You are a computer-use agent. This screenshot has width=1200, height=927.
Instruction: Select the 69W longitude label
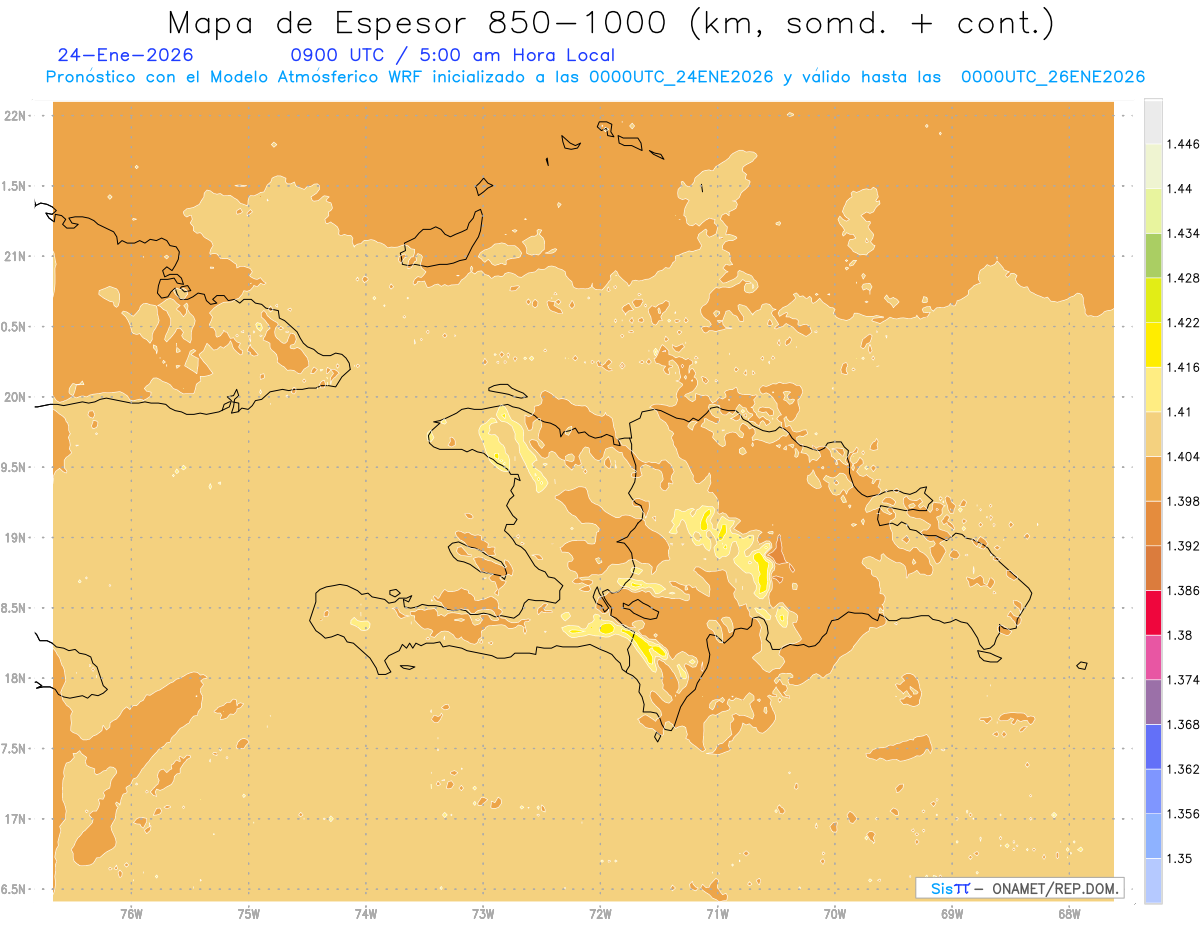952,914
